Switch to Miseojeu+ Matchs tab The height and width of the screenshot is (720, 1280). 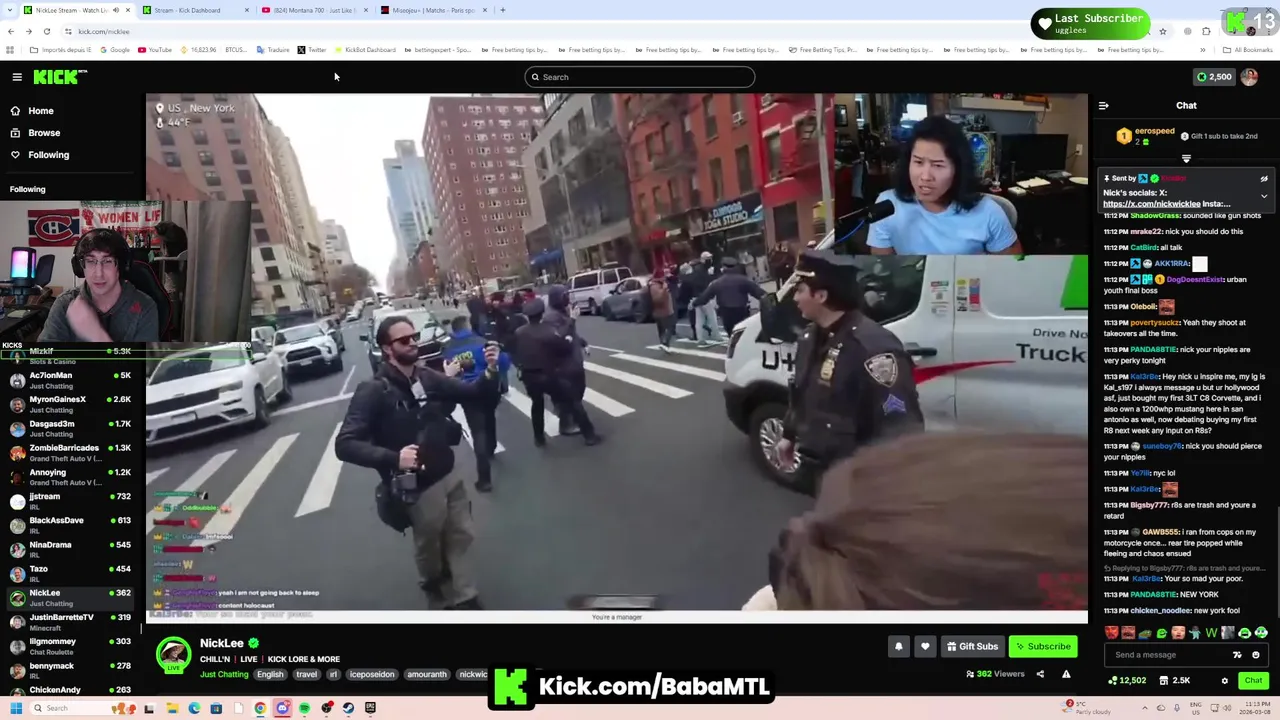[x=434, y=10]
